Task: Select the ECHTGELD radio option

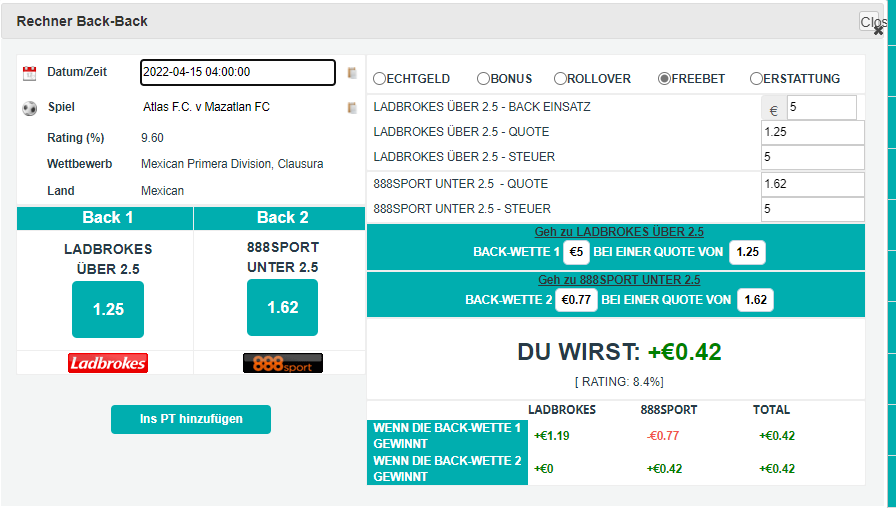Action: click(379, 79)
